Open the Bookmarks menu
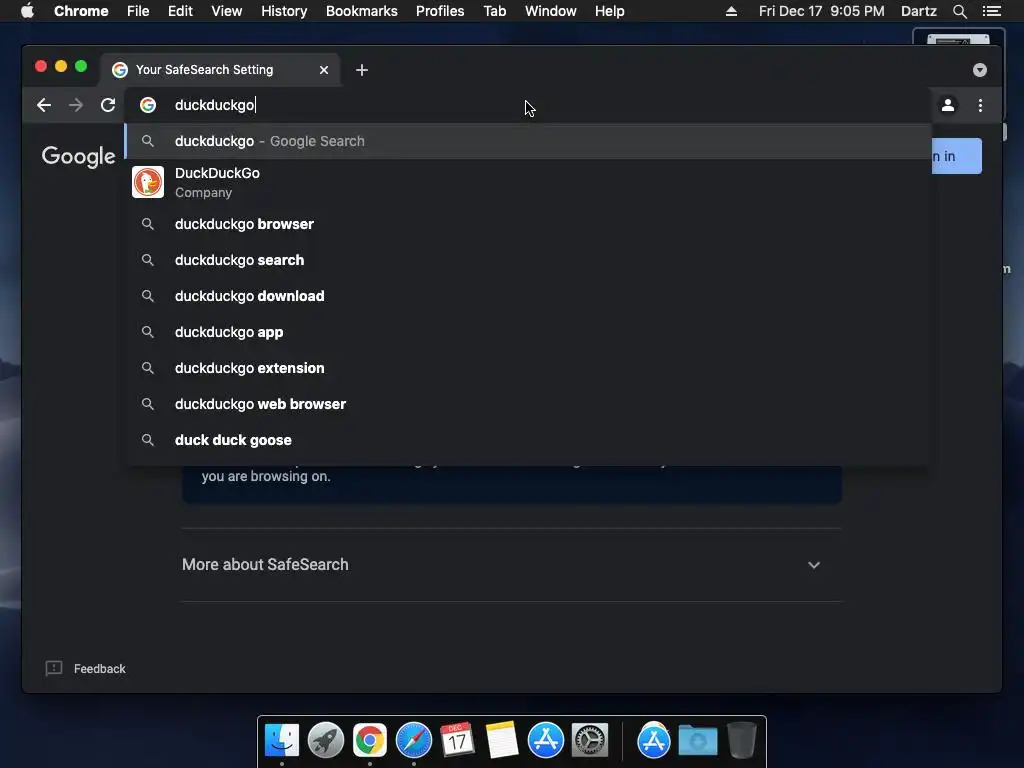Viewport: 1024px width, 768px height. click(x=362, y=11)
